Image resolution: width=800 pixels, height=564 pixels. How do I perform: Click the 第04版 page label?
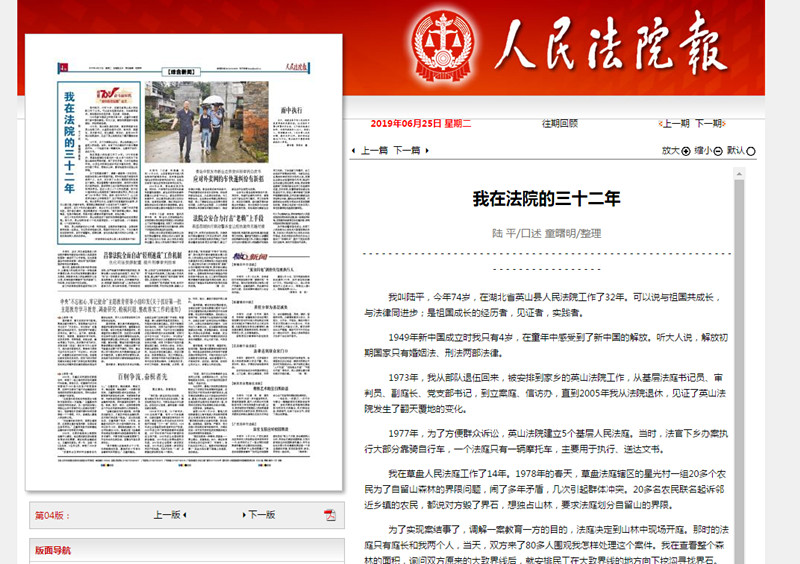point(52,516)
